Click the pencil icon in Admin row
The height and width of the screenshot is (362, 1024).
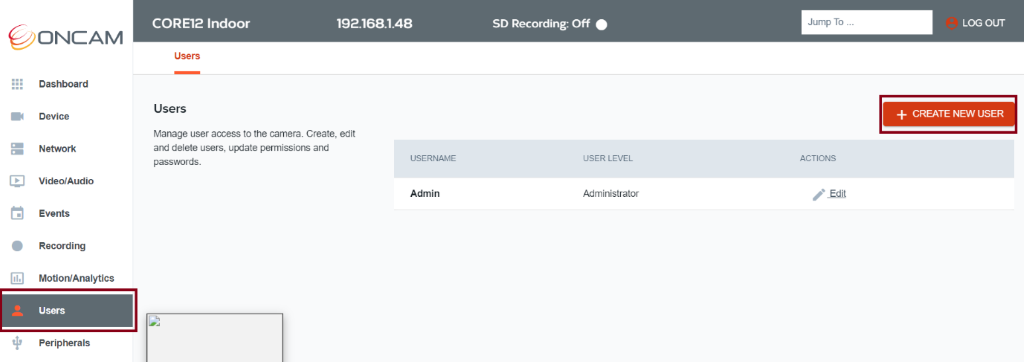[819, 194]
